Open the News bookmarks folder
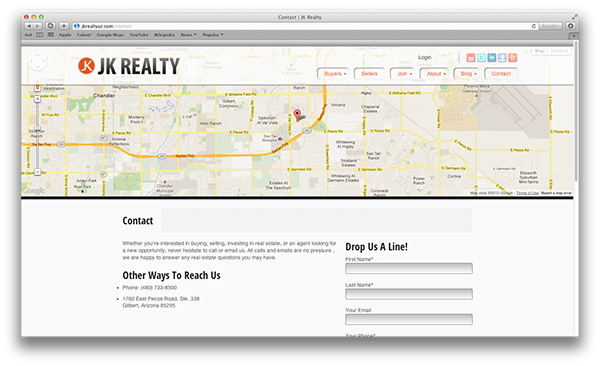The height and width of the screenshot is (366, 600). click(x=188, y=35)
